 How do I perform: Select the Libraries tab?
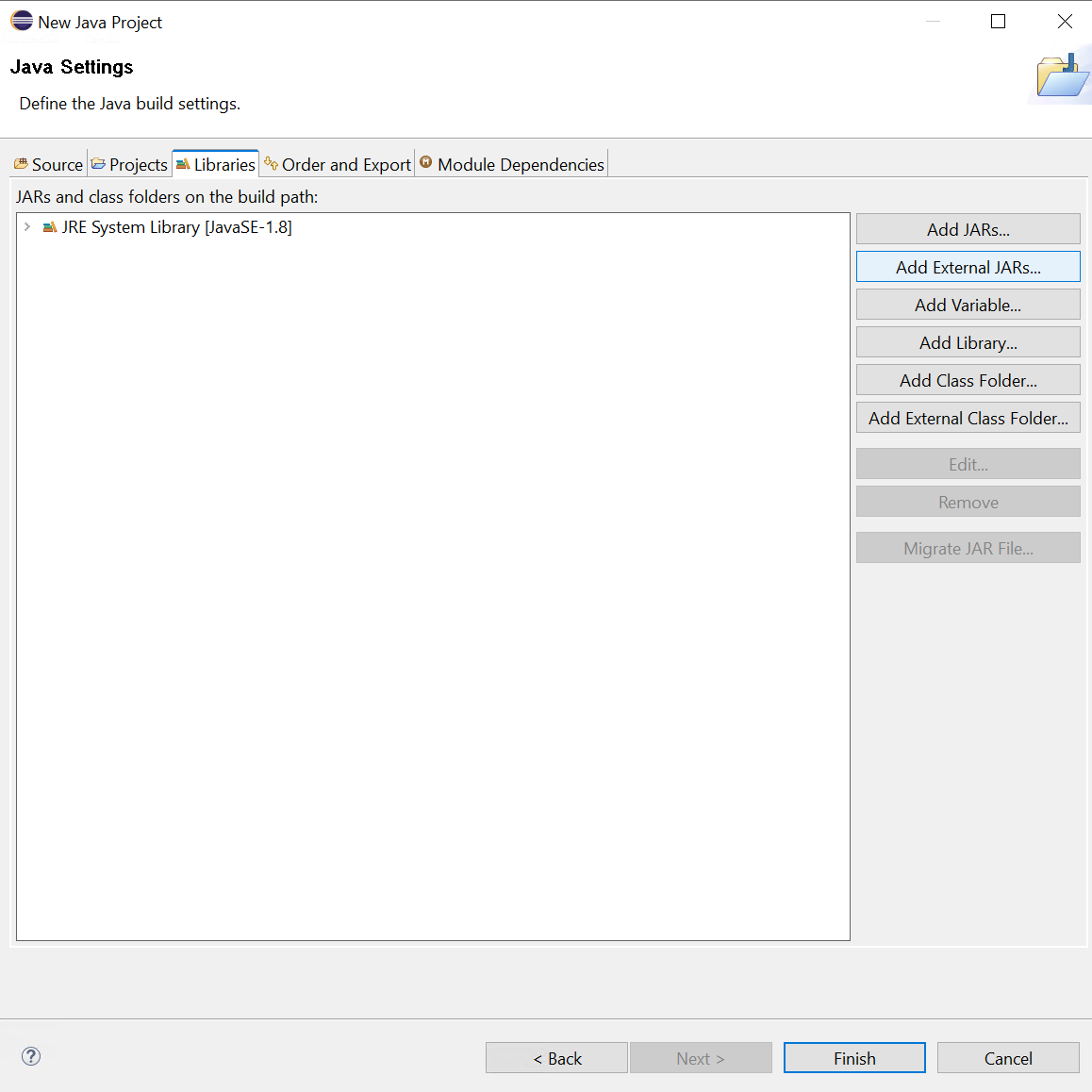(x=216, y=164)
